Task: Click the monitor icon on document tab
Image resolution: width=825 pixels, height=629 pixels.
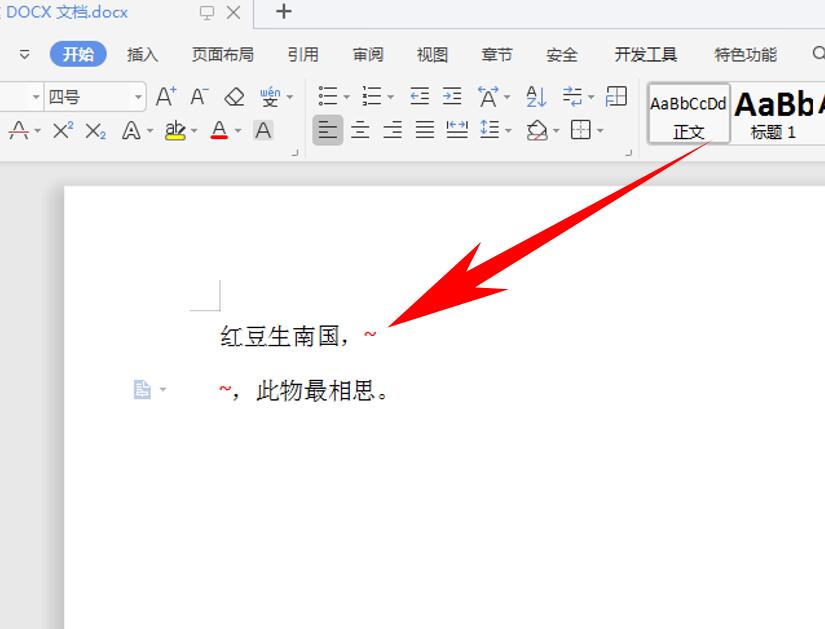Action: [x=207, y=13]
